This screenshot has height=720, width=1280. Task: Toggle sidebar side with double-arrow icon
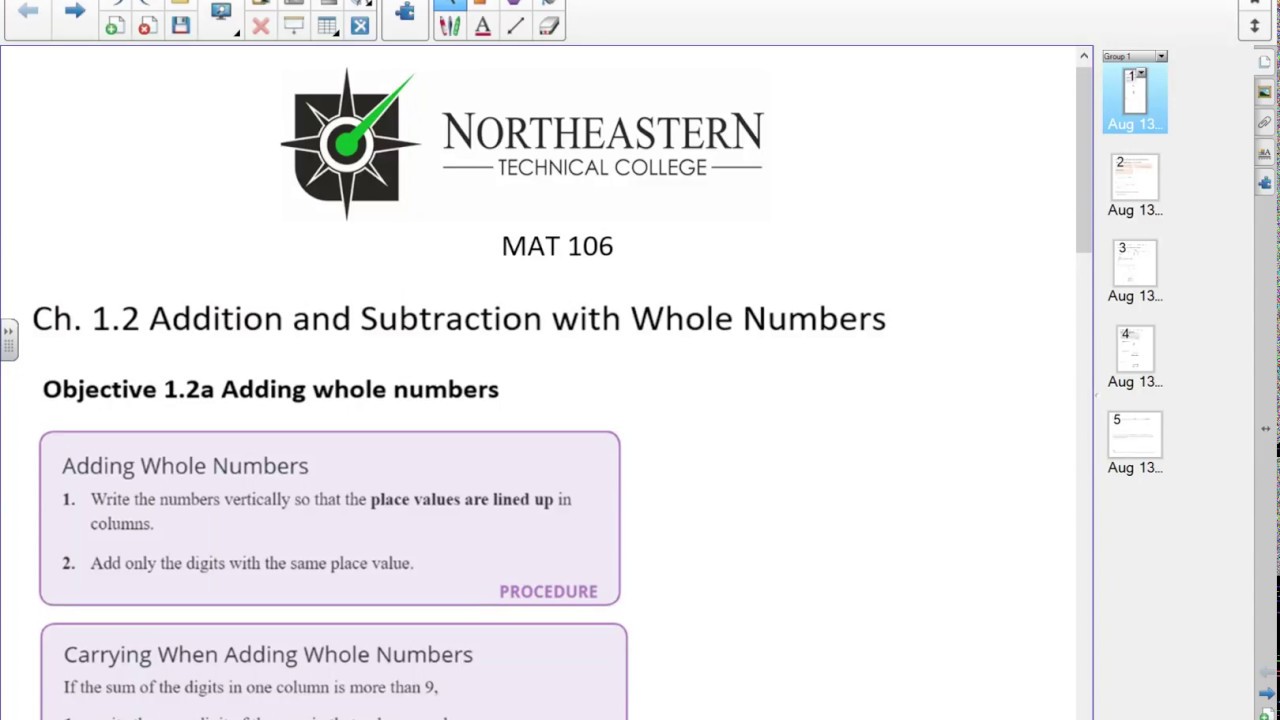[x=1266, y=429]
